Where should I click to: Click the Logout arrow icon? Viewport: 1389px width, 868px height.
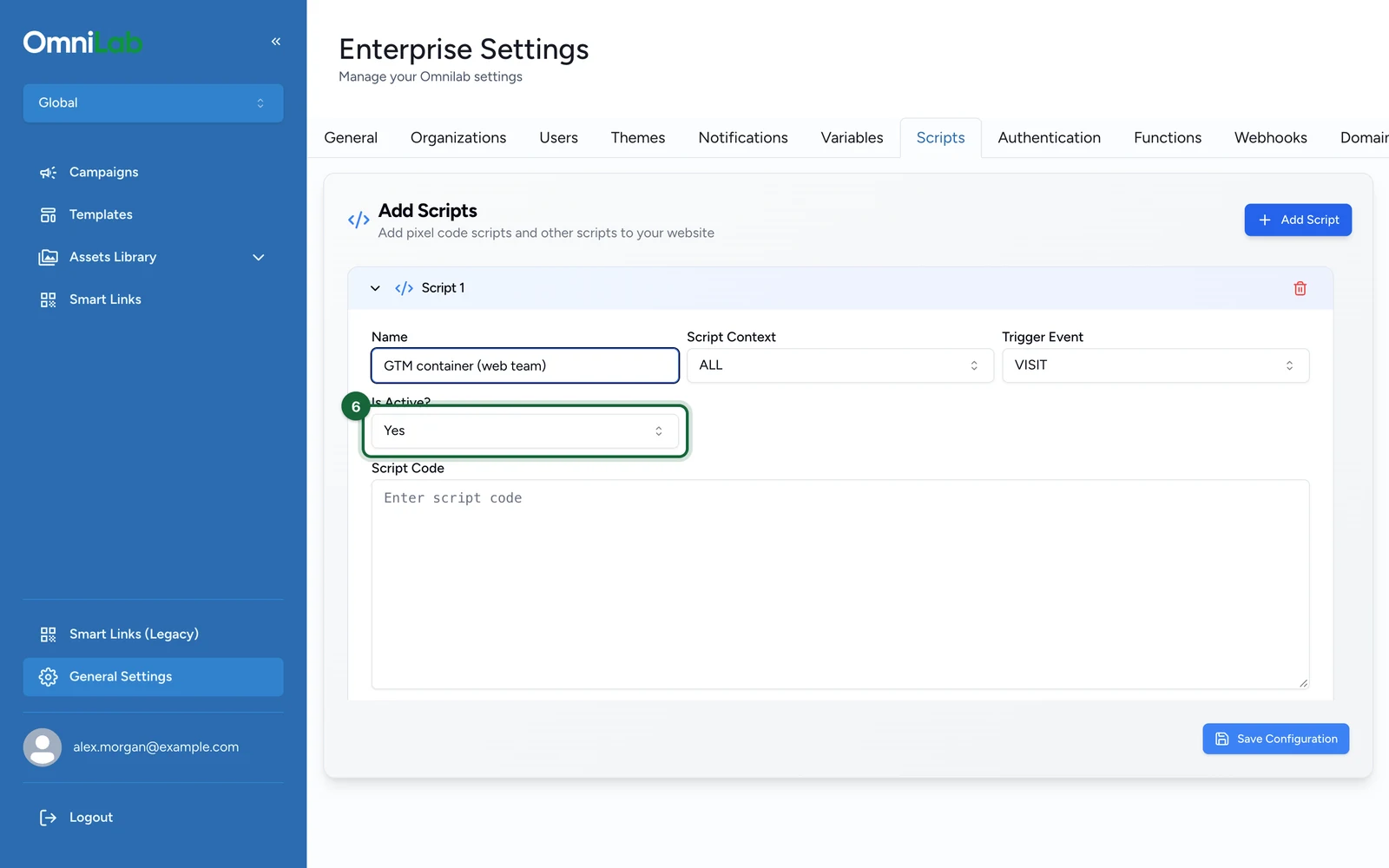pos(48,818)
